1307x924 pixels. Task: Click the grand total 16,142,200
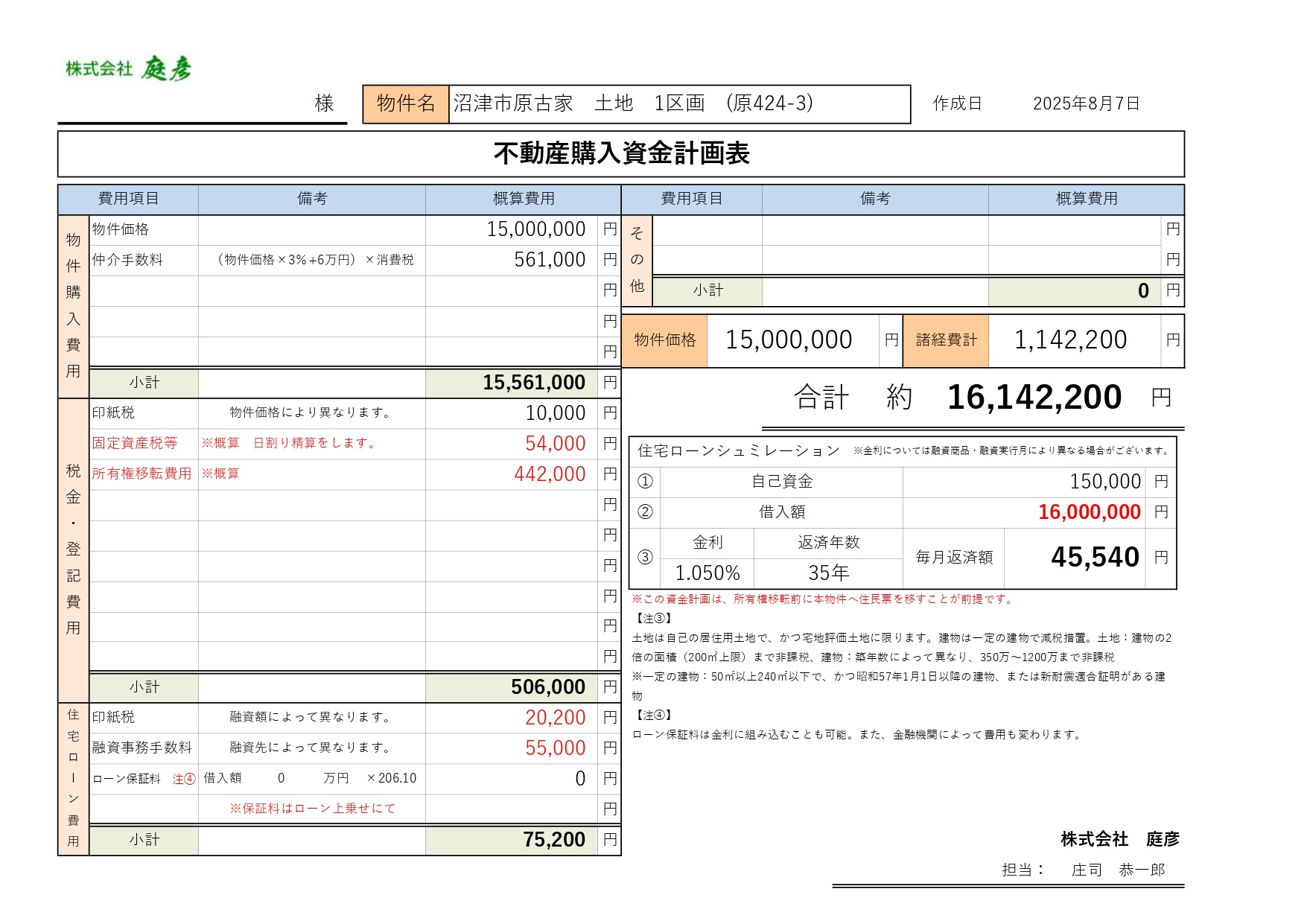[1034, 398]
